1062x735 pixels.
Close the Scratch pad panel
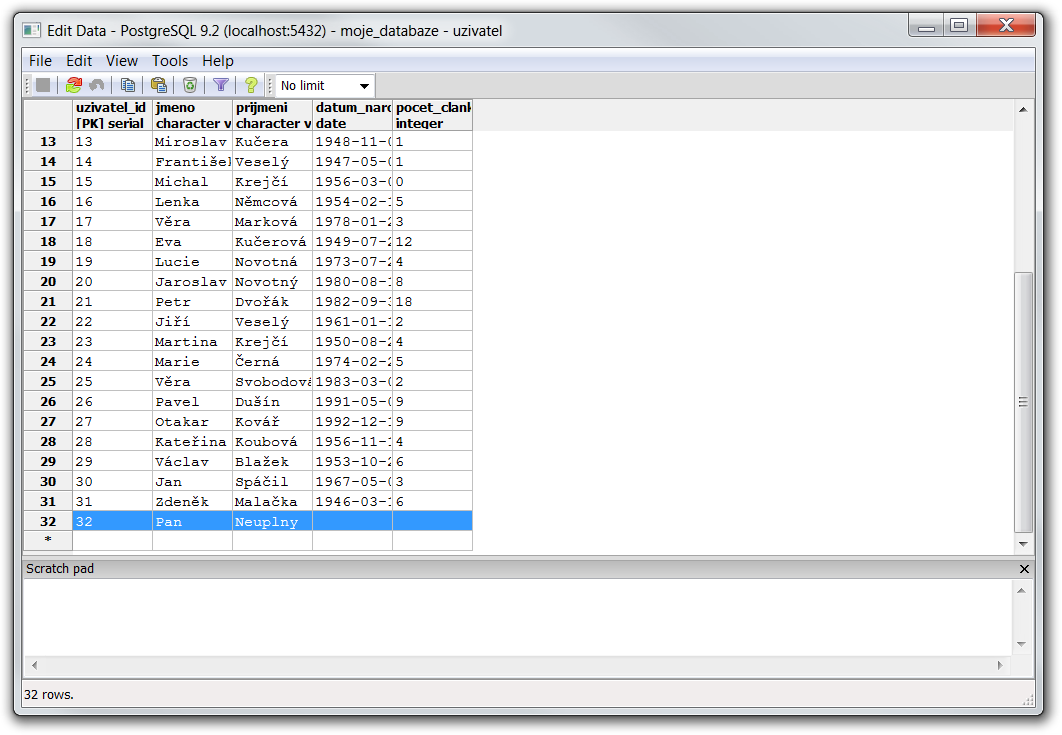(x=1024, y=569)
